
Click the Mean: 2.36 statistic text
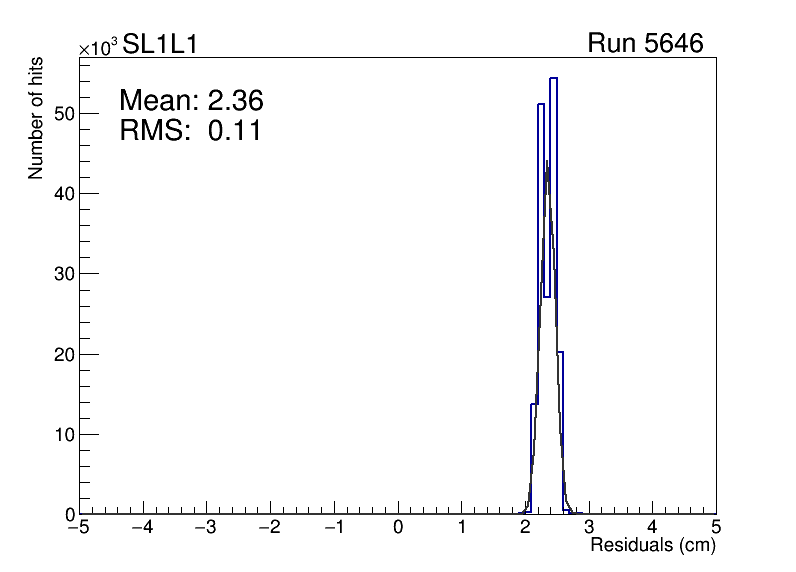(x=191, y=100)
